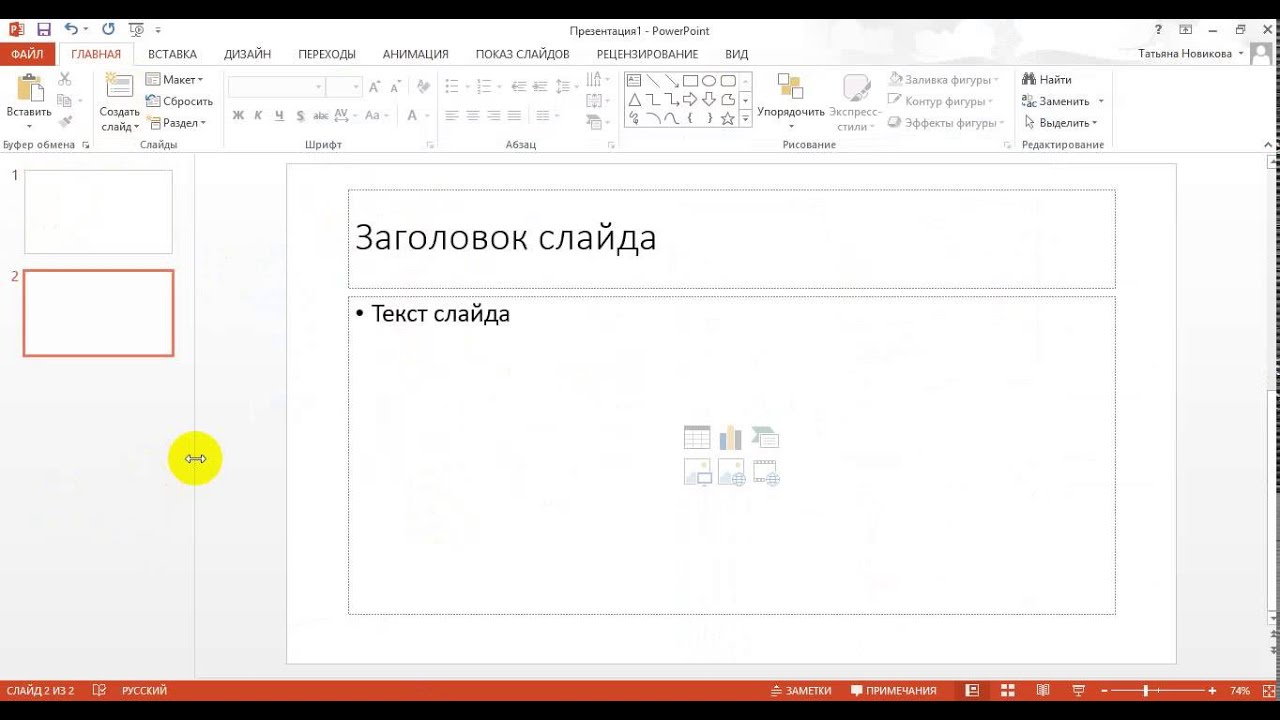Copy the selection using the copy icon
1280x720 pixels.
[x=65, y=101]
